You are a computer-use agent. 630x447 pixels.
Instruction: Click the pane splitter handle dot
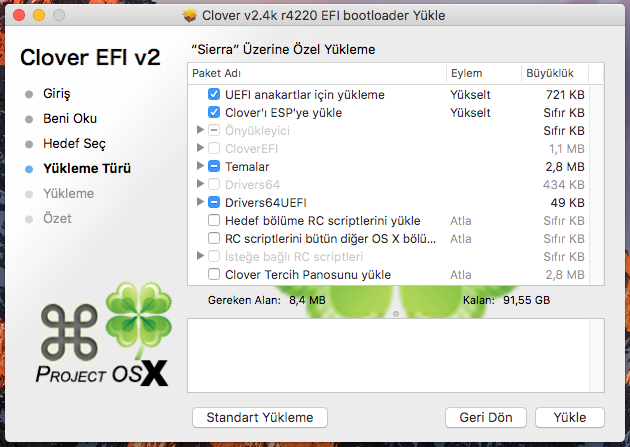click(396, 314)
